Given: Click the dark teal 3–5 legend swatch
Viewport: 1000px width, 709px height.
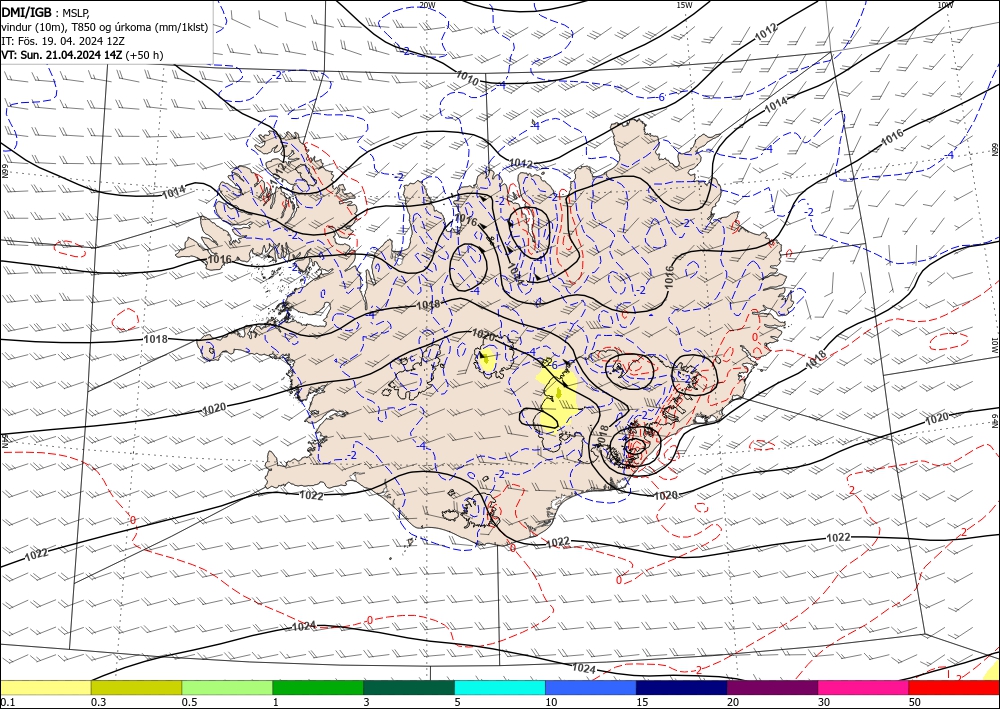Looking at the screenshot, I should 409,687.
